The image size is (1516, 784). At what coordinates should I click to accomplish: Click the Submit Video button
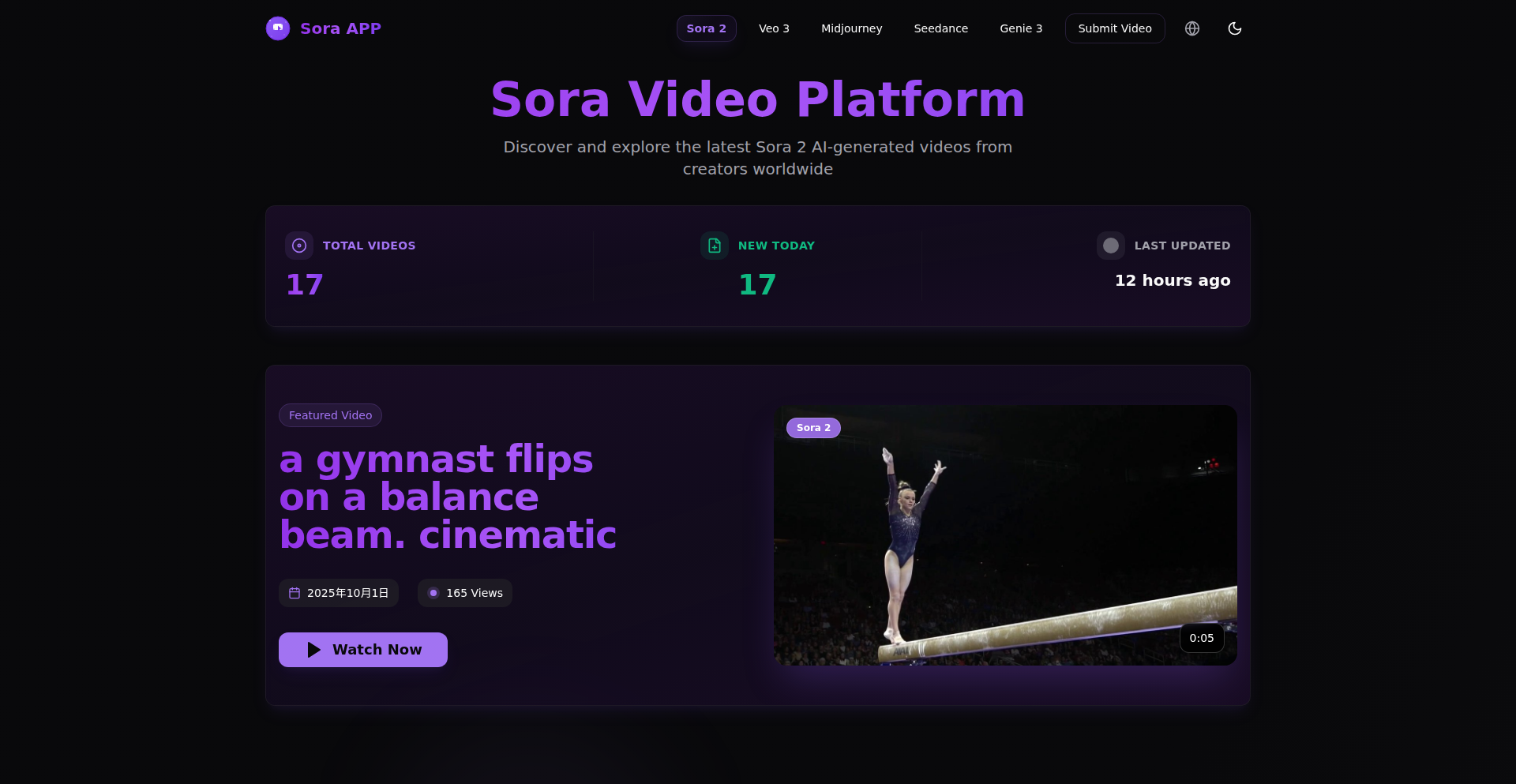(1115, 28)
